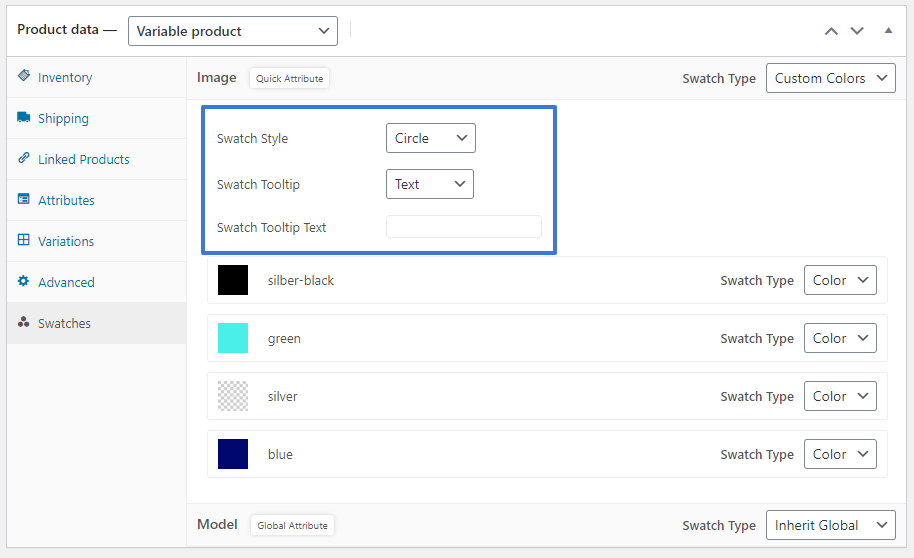Click the Linked Products link icon
Viewport: 914px width, 558px height.
24,158
